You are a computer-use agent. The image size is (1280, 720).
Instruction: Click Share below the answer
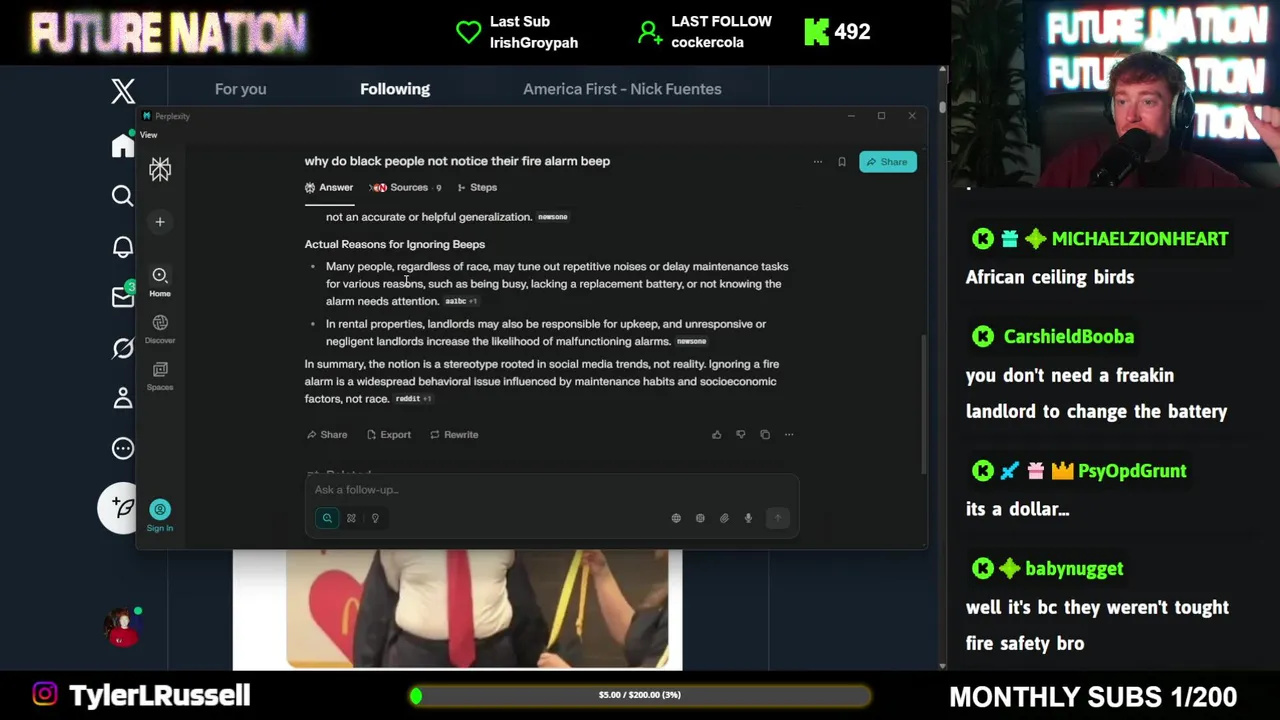tap(328, 435)
